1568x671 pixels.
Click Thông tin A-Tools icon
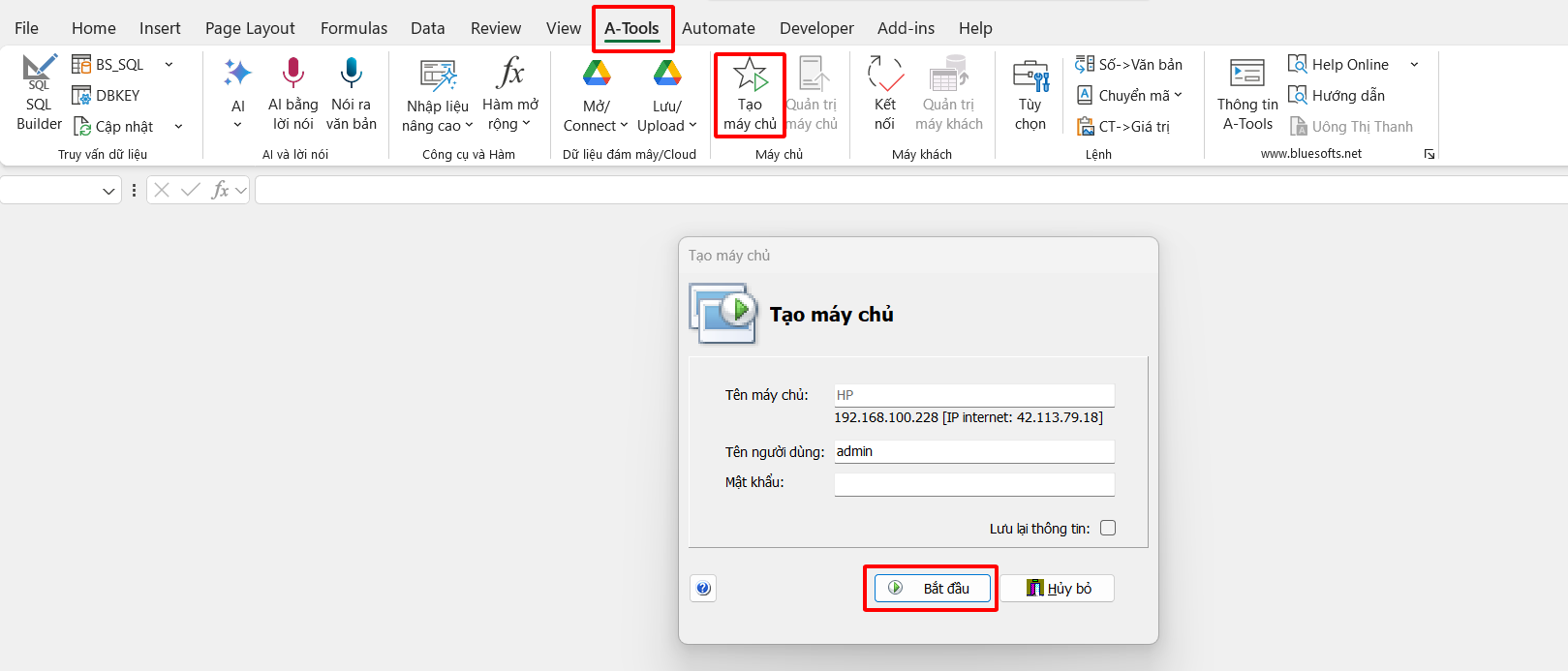[1246, 75]
